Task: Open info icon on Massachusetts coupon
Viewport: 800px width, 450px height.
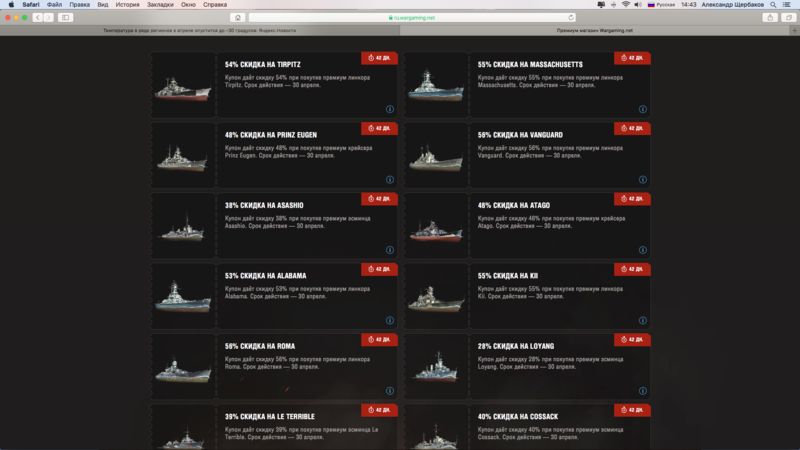Action: coord(643,109)
